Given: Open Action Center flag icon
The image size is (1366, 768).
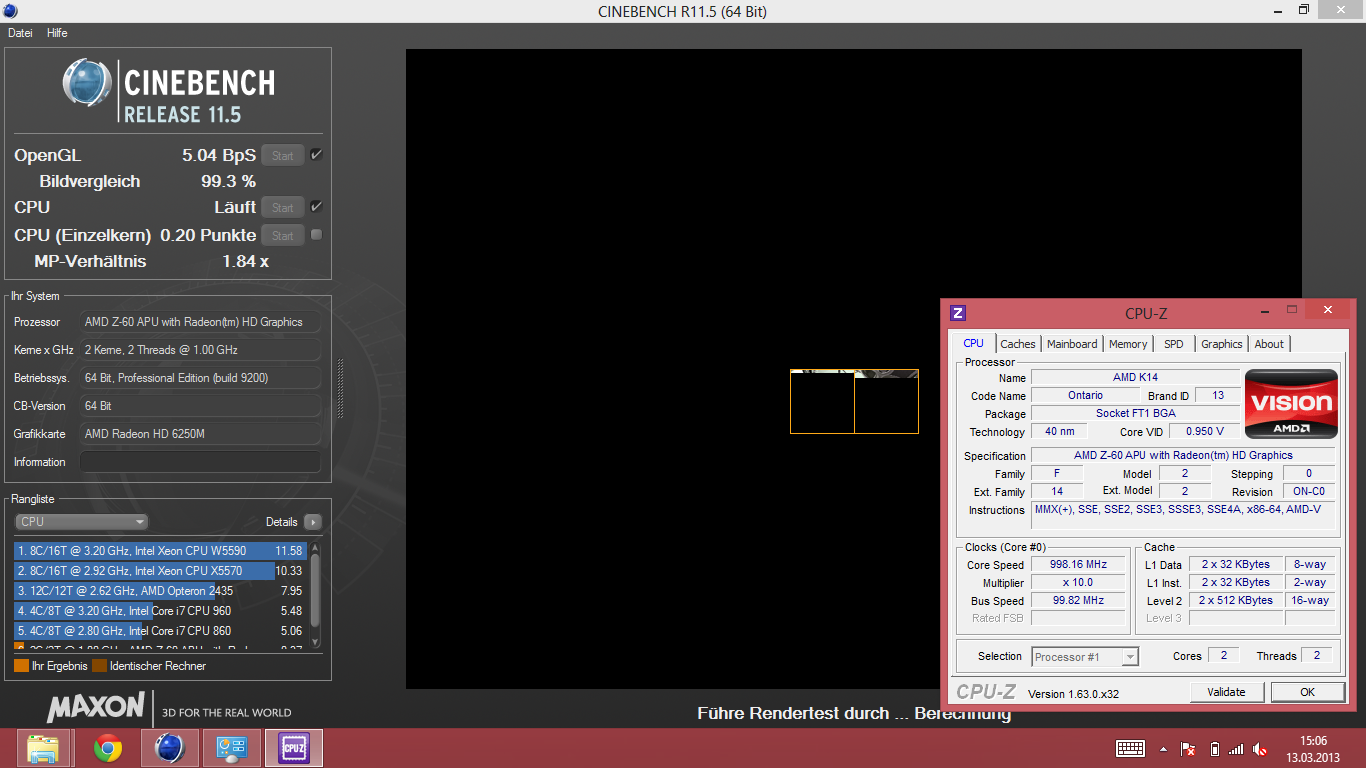Looking at the screenshot, I should coord(1188,748).
